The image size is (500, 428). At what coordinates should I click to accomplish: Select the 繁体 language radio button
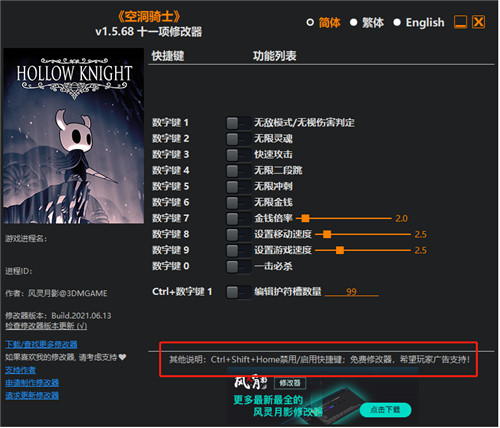(354, 22)
